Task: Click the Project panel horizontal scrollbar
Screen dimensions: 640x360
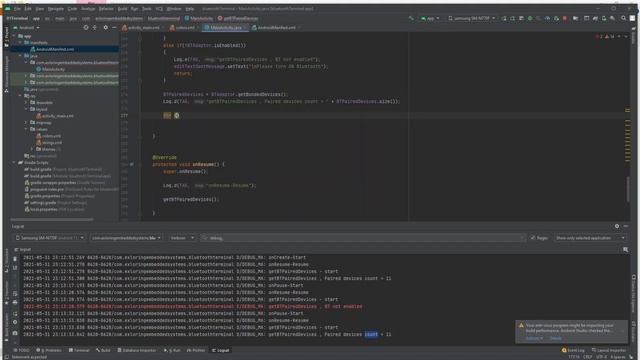Action: tap(52, 220)
